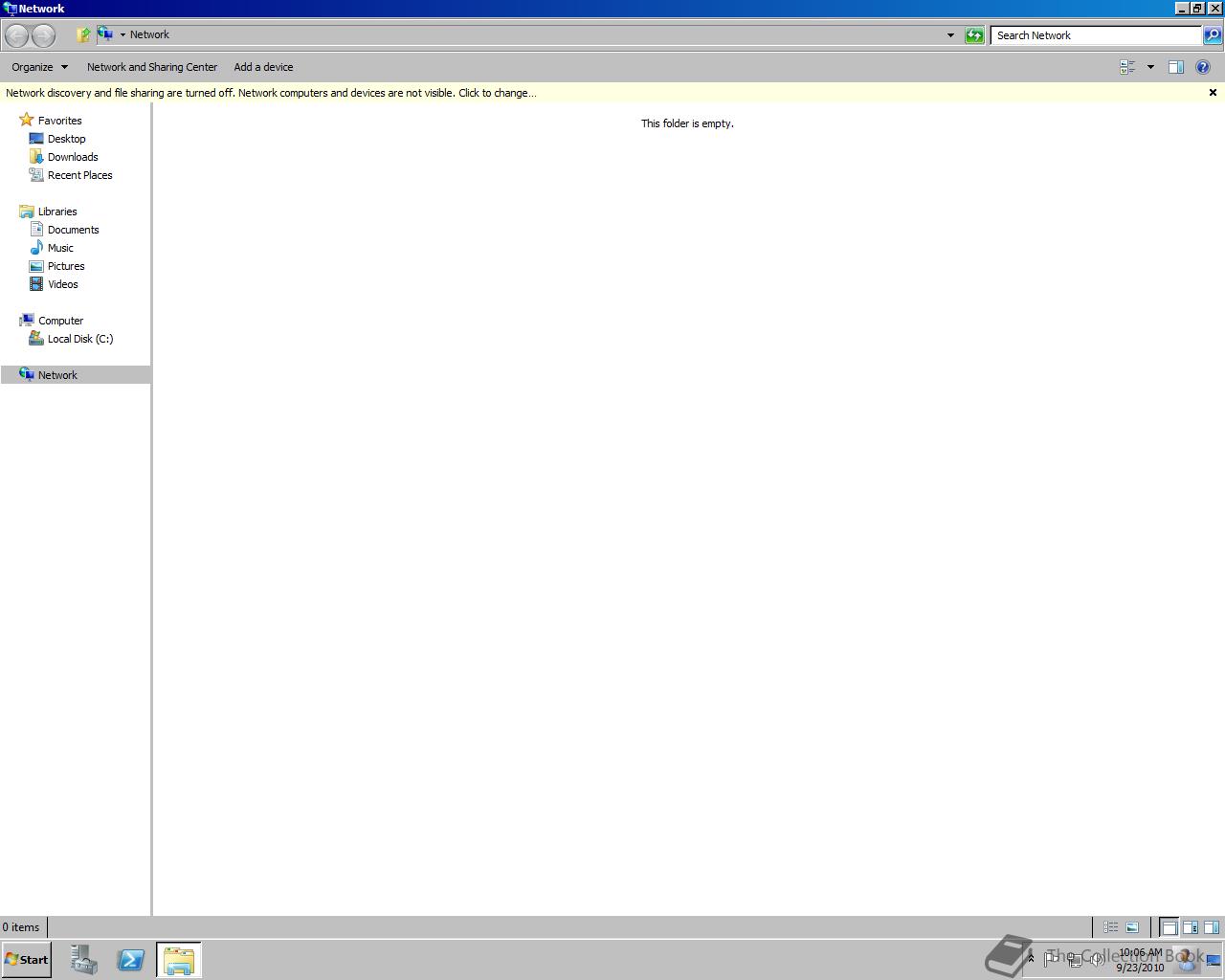1225x980 pixels.
Task: Open the Pictures library
Action: coord(66,266)
